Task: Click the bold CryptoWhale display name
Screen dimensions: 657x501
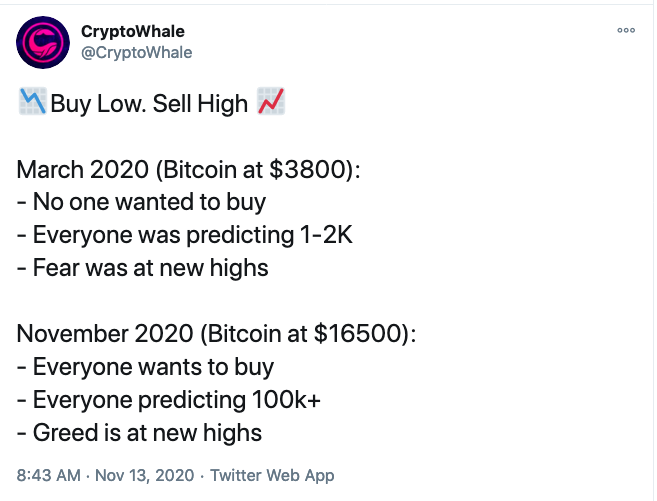Action: (x=133, y=31)
